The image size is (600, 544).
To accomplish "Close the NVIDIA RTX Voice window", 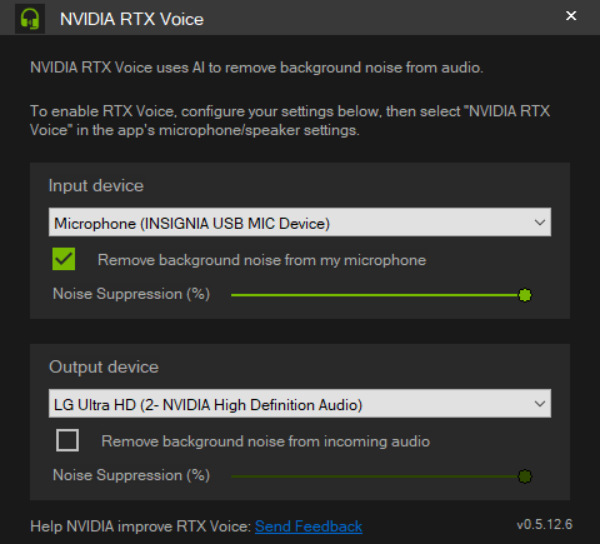I will [571, 16].
